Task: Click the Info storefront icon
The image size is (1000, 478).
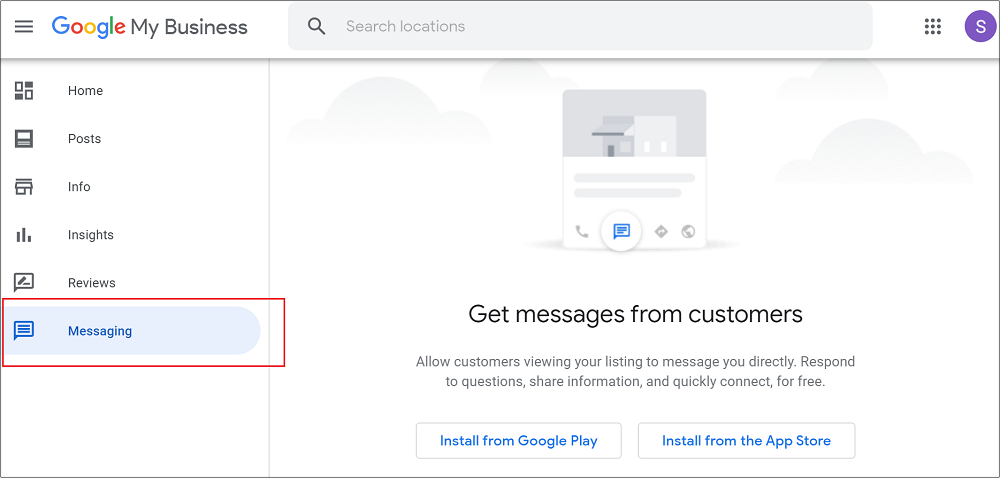Action: (x=24, y=187)
